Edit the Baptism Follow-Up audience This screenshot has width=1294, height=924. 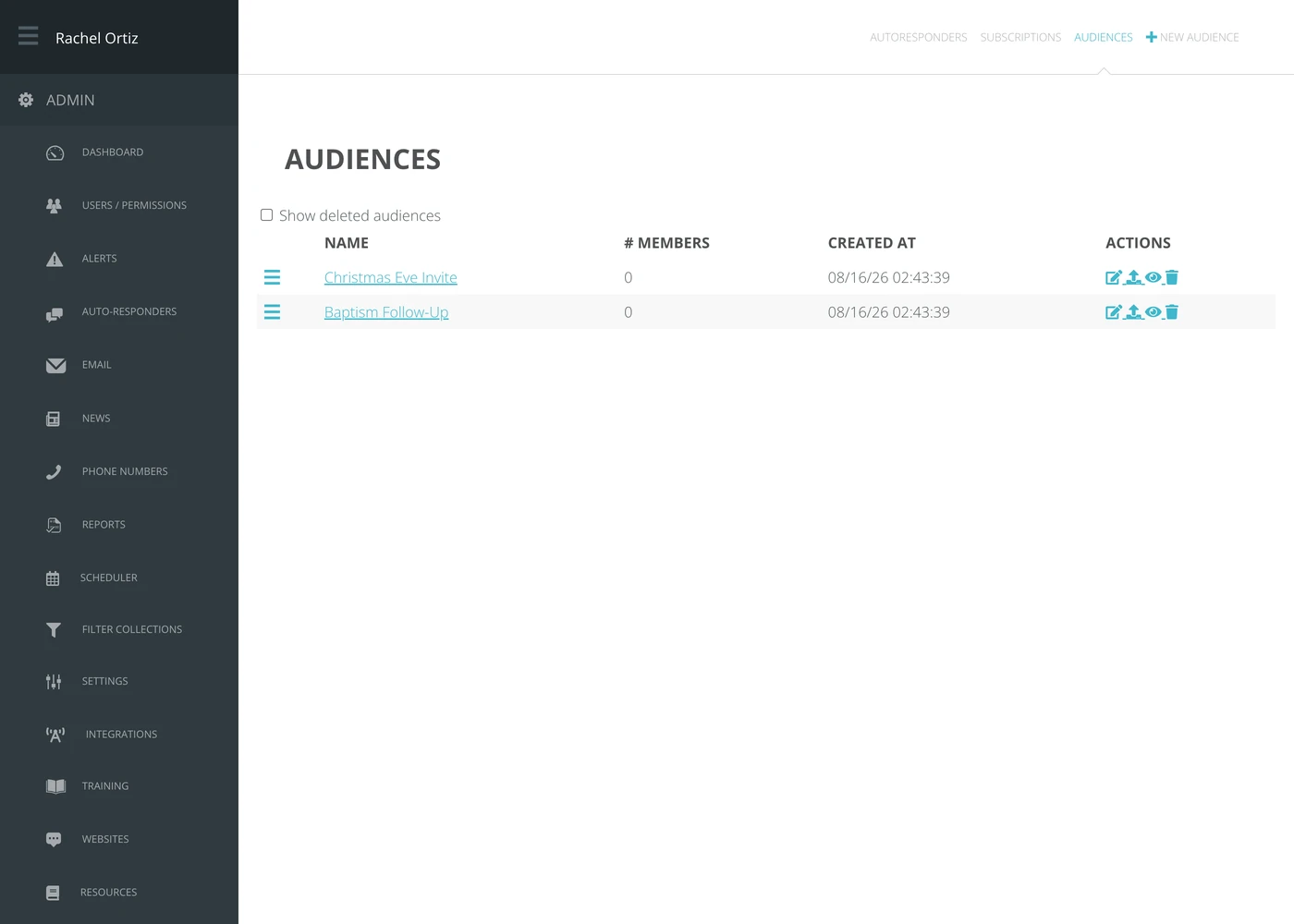click(x=1114, y=312)
